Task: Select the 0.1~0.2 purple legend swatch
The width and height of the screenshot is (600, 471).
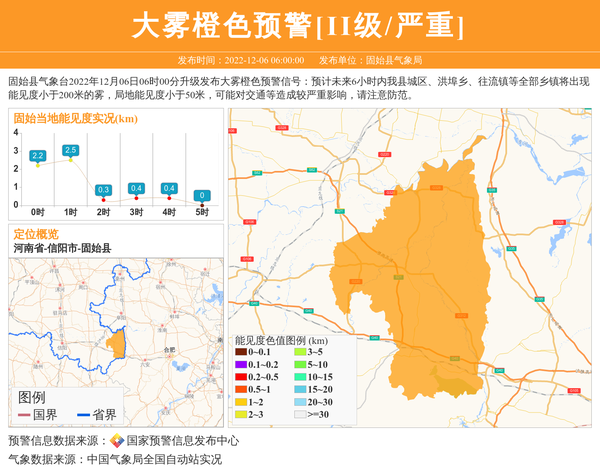Action: tap(241, 365)
